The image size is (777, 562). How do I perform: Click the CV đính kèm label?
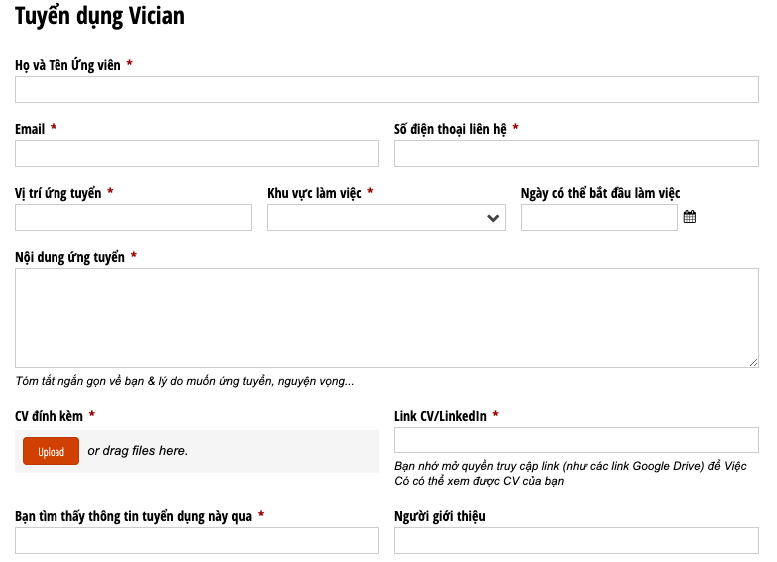click(x=49, y=416)
